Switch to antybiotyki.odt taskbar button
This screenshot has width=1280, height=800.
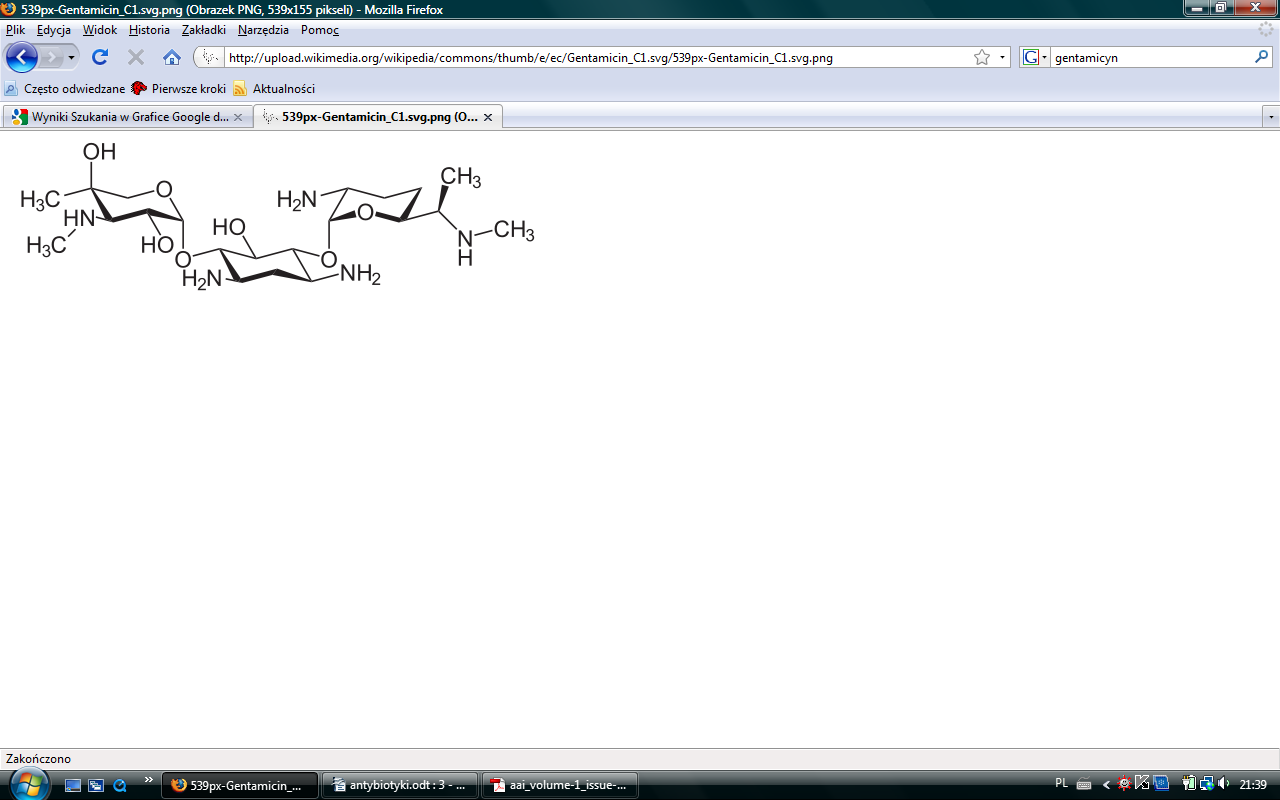(401, 785)
